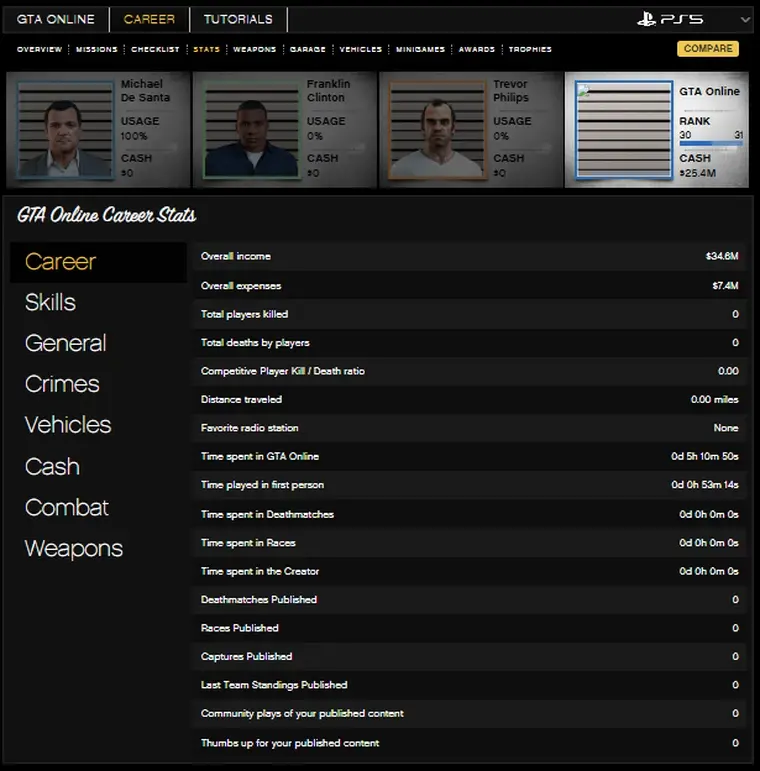
Task: Click the 0.00 miles value
Action: 714,399
